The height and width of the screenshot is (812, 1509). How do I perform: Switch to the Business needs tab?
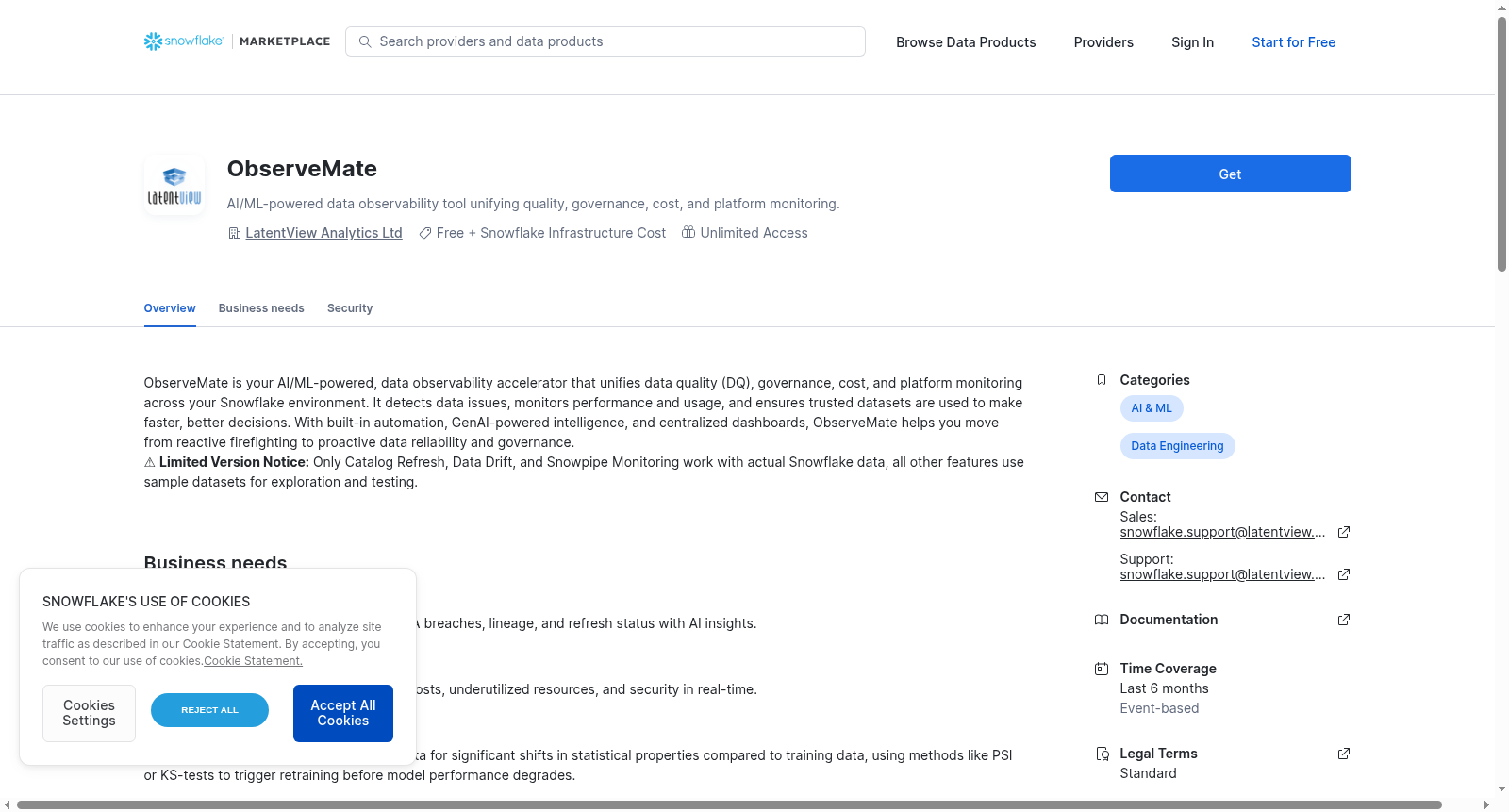pos(261,308)
